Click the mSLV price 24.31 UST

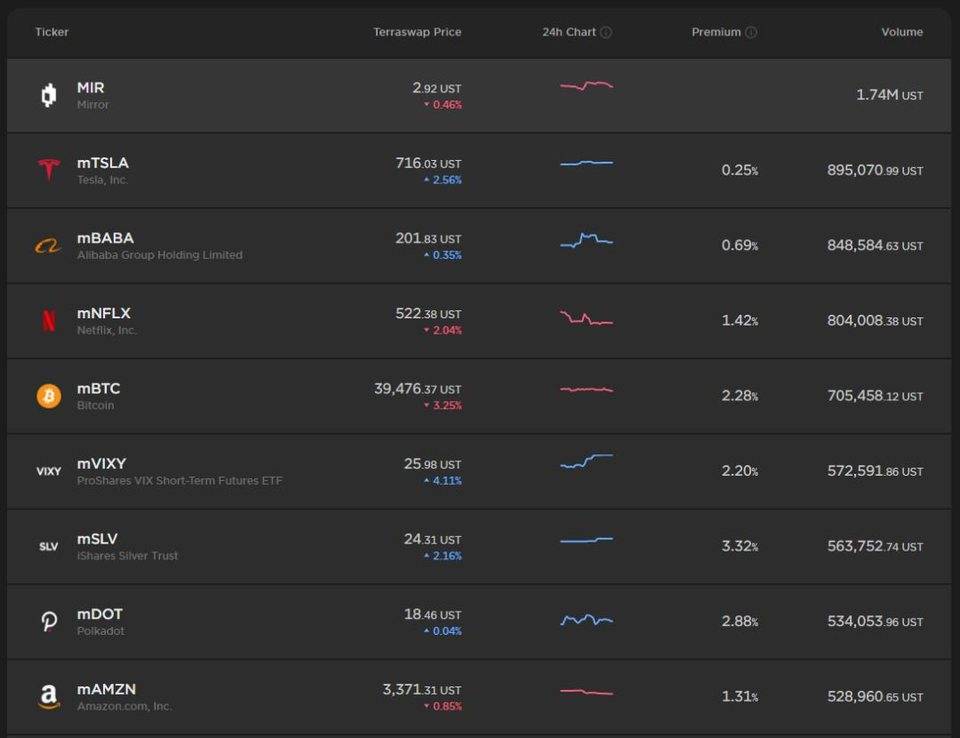[x=433, y=539]
